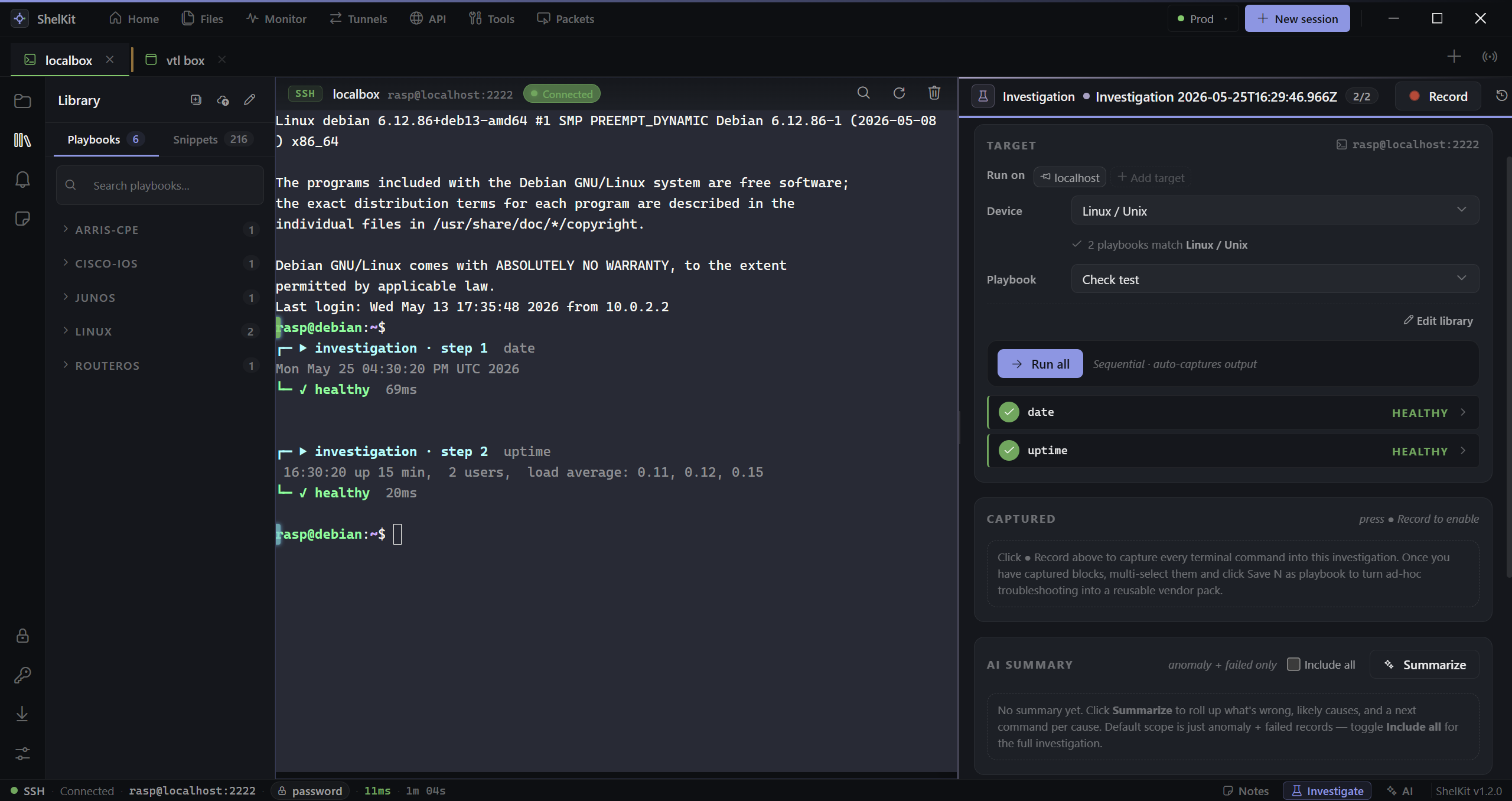Open the Device dropdown Linux / Unix
This screenshot has width=1512, height=801.
click(1275, 211)
